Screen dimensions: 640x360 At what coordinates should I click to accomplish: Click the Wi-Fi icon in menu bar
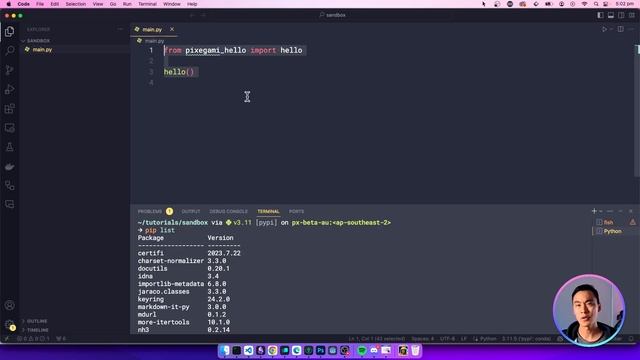(584, 4)
